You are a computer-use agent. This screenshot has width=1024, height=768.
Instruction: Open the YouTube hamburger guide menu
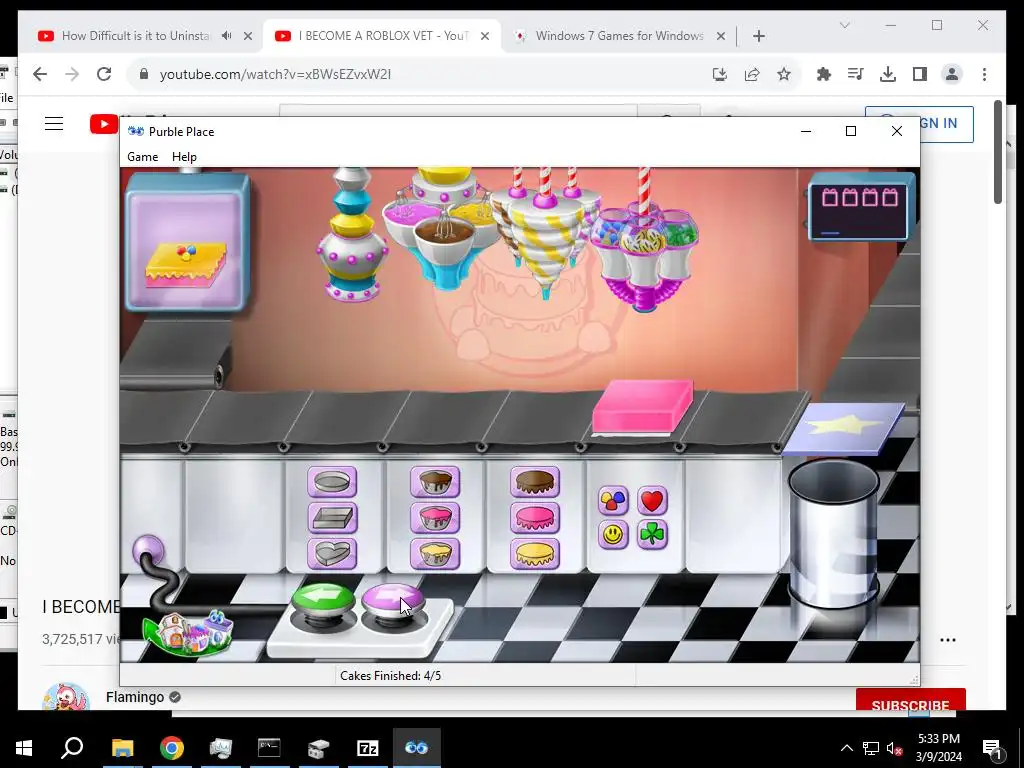[54, 123]
